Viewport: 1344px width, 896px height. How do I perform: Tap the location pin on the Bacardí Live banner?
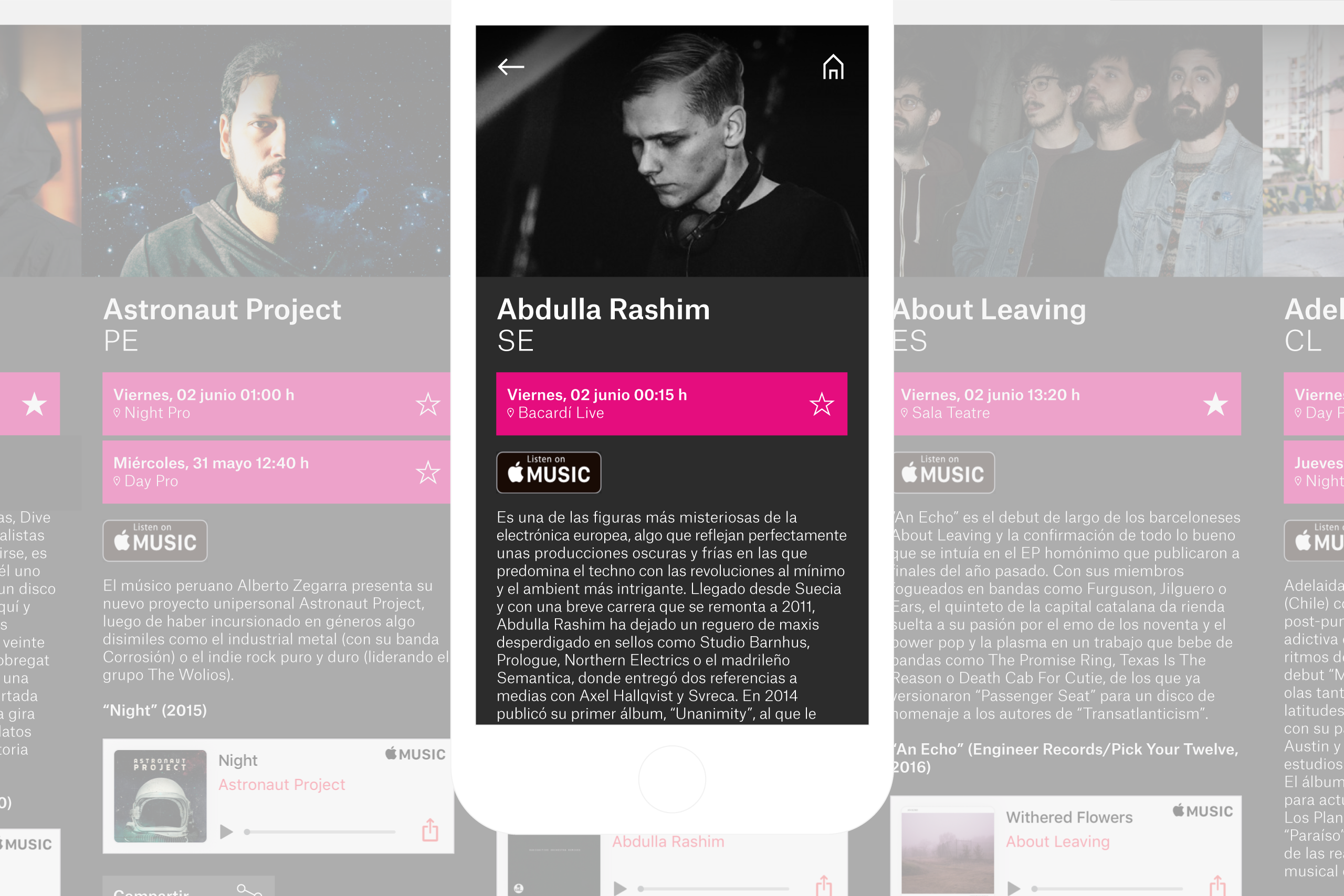coord(511,413)
